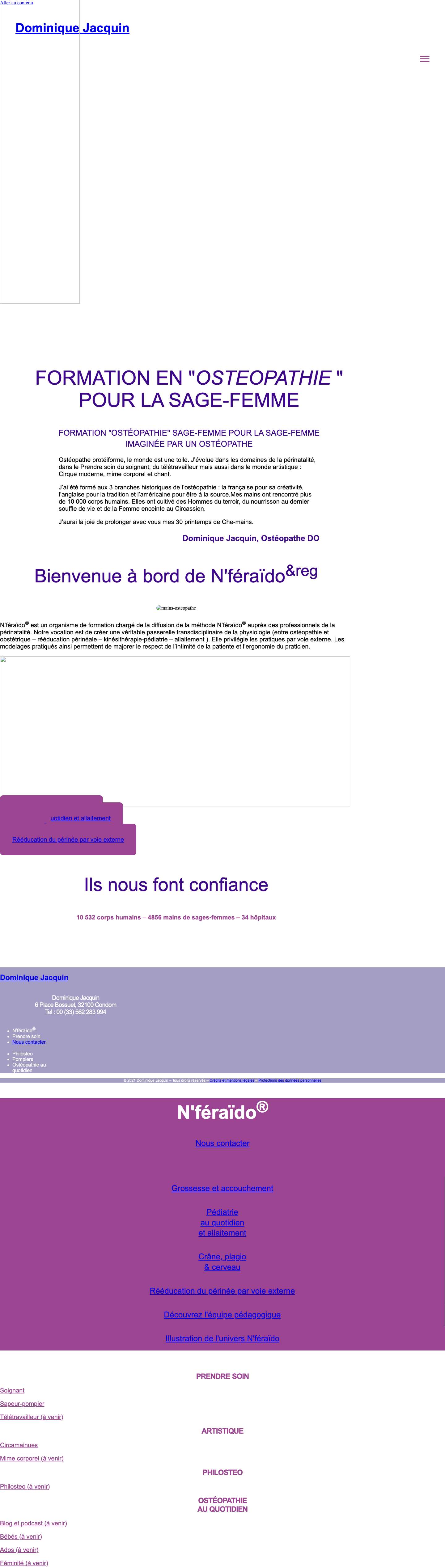This screenshot has height=1568, width=445.
Task: Select the 'IMAGINÉE PAR UN OSTÉOPATHE' subtitle
Action: (189, 444)
